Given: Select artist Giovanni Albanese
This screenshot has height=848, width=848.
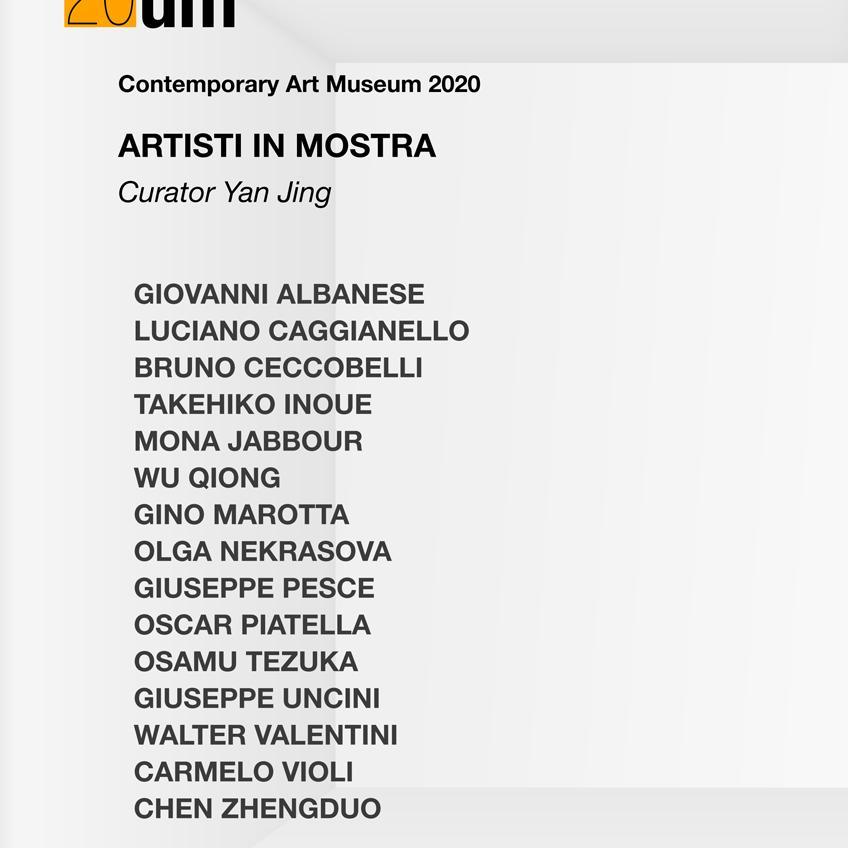Looking at the screenshot, I should 279,294.
